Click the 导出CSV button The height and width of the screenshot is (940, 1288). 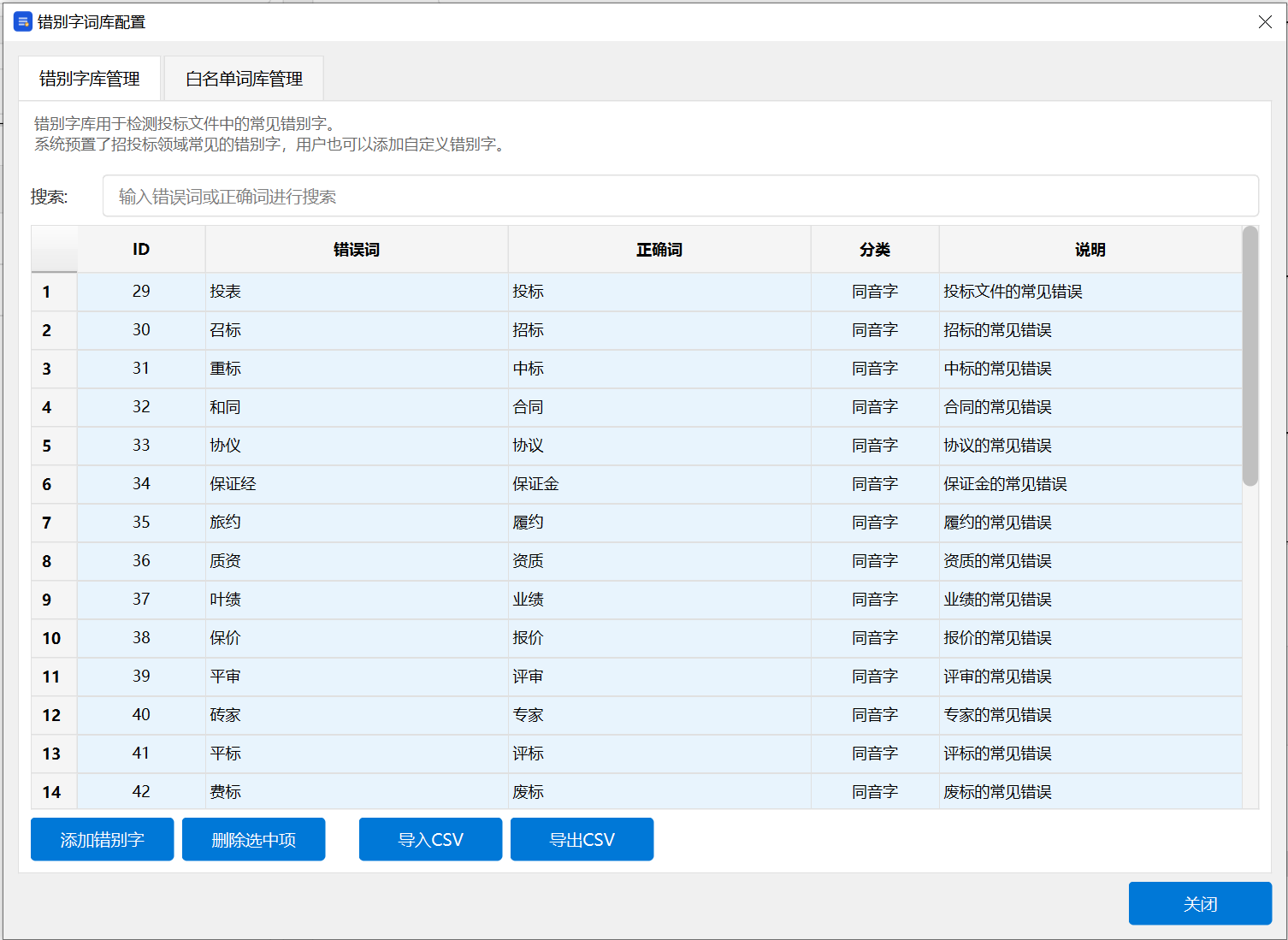pos(582,839)
